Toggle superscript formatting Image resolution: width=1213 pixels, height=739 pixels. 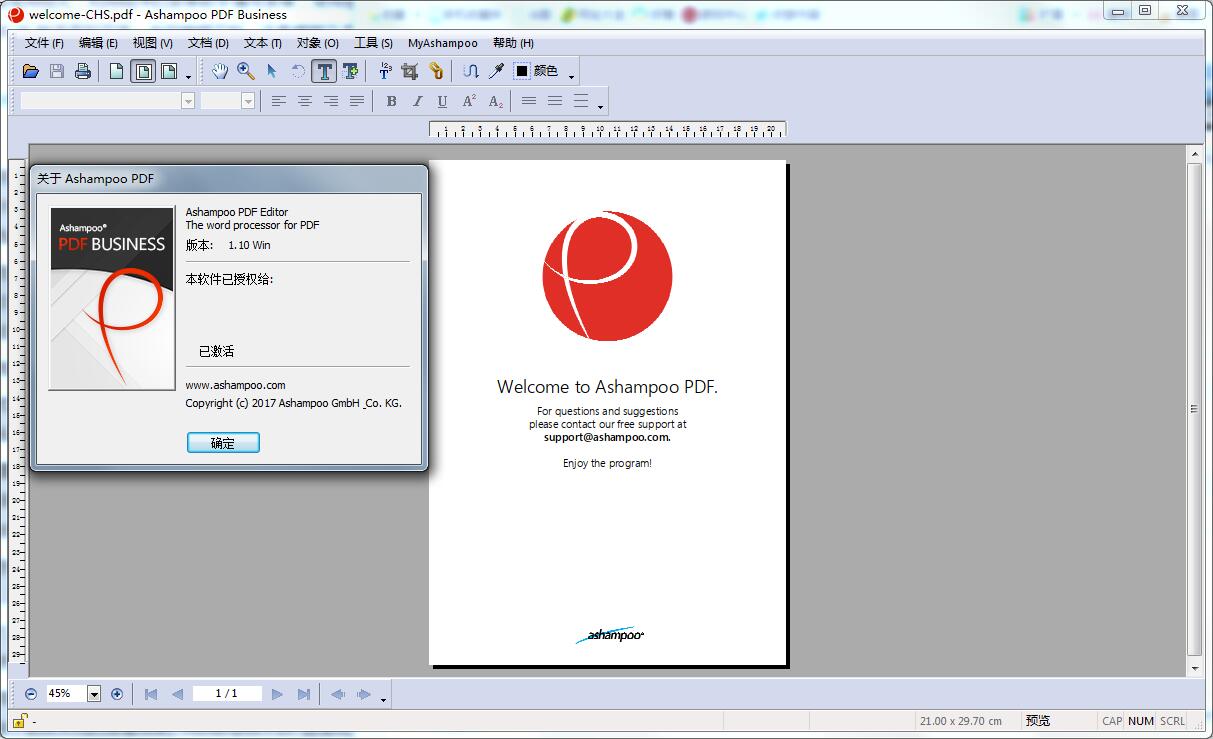[469, 101]
